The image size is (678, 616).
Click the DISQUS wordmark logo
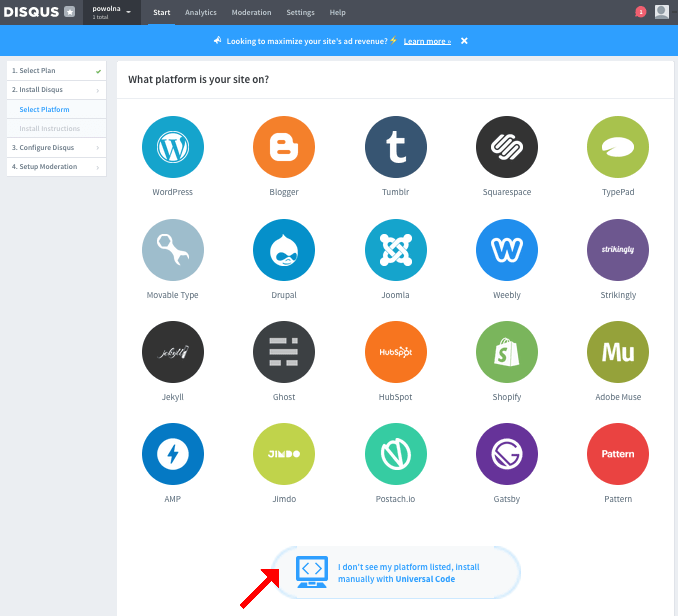click(x=31, y=12)
